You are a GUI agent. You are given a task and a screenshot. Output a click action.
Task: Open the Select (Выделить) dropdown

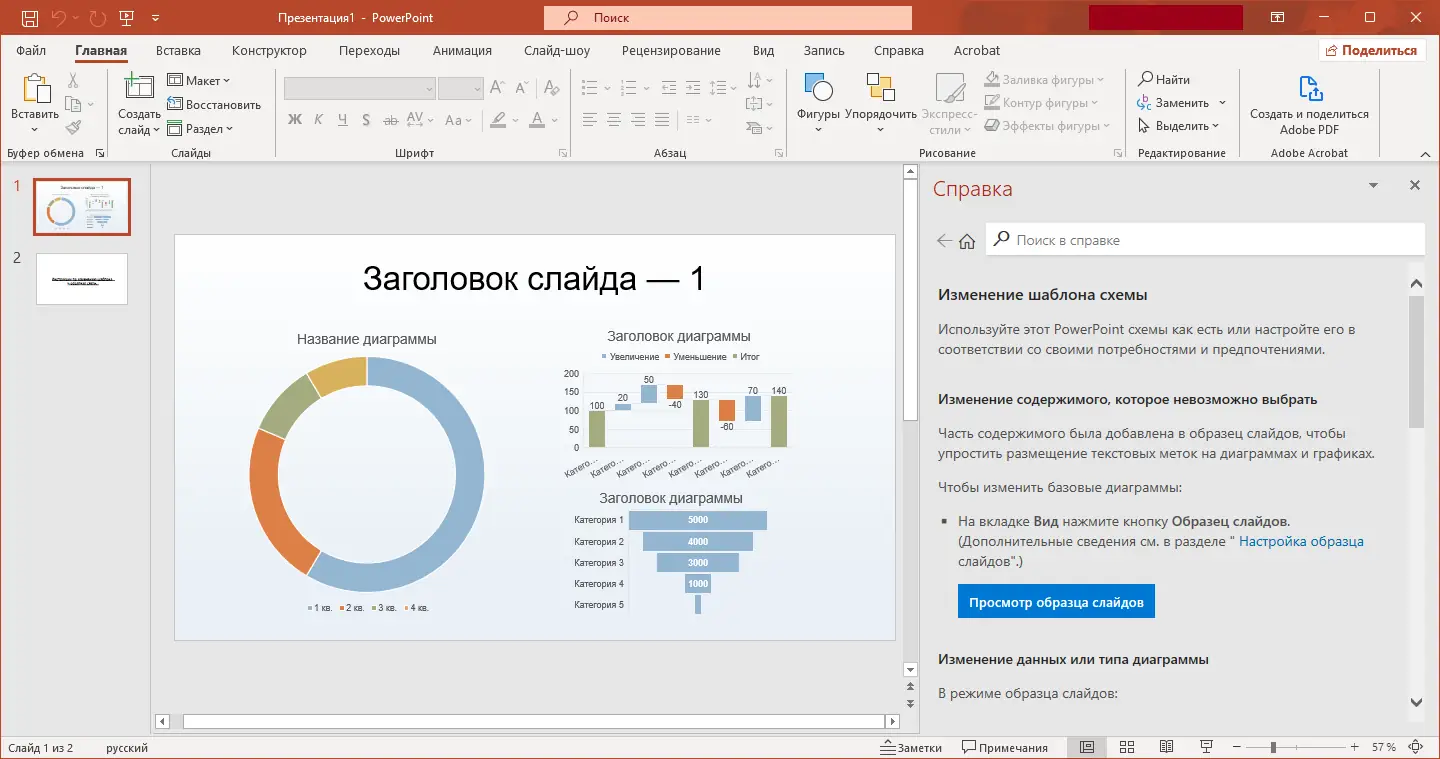[1180, 126]
